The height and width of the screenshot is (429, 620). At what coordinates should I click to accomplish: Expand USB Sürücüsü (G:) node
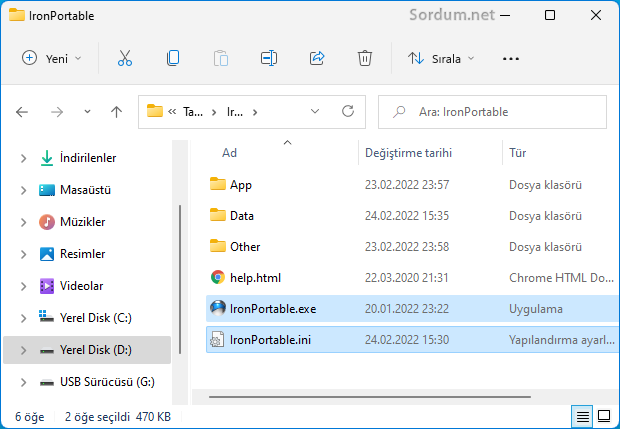click(x=23, y=382)
